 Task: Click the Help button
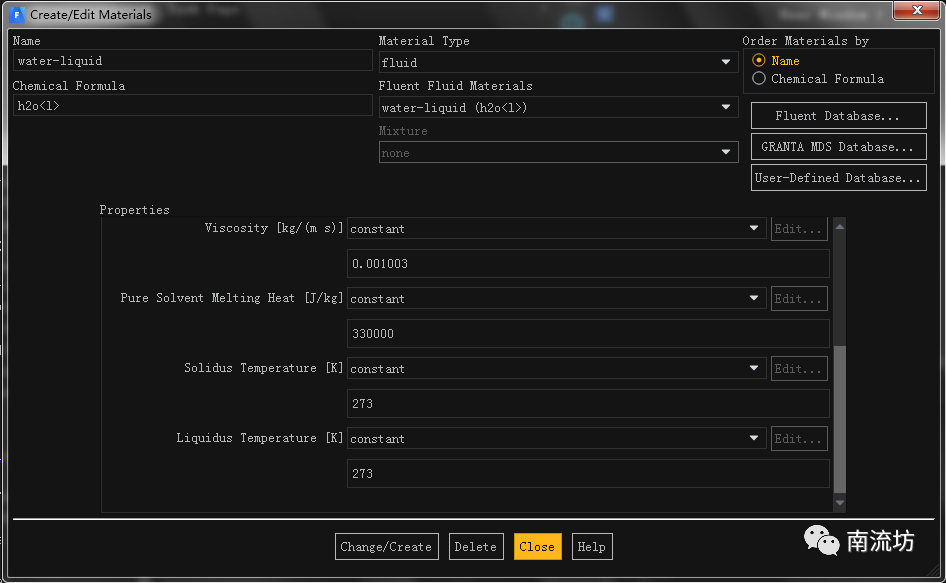click(x=592, y=546)
